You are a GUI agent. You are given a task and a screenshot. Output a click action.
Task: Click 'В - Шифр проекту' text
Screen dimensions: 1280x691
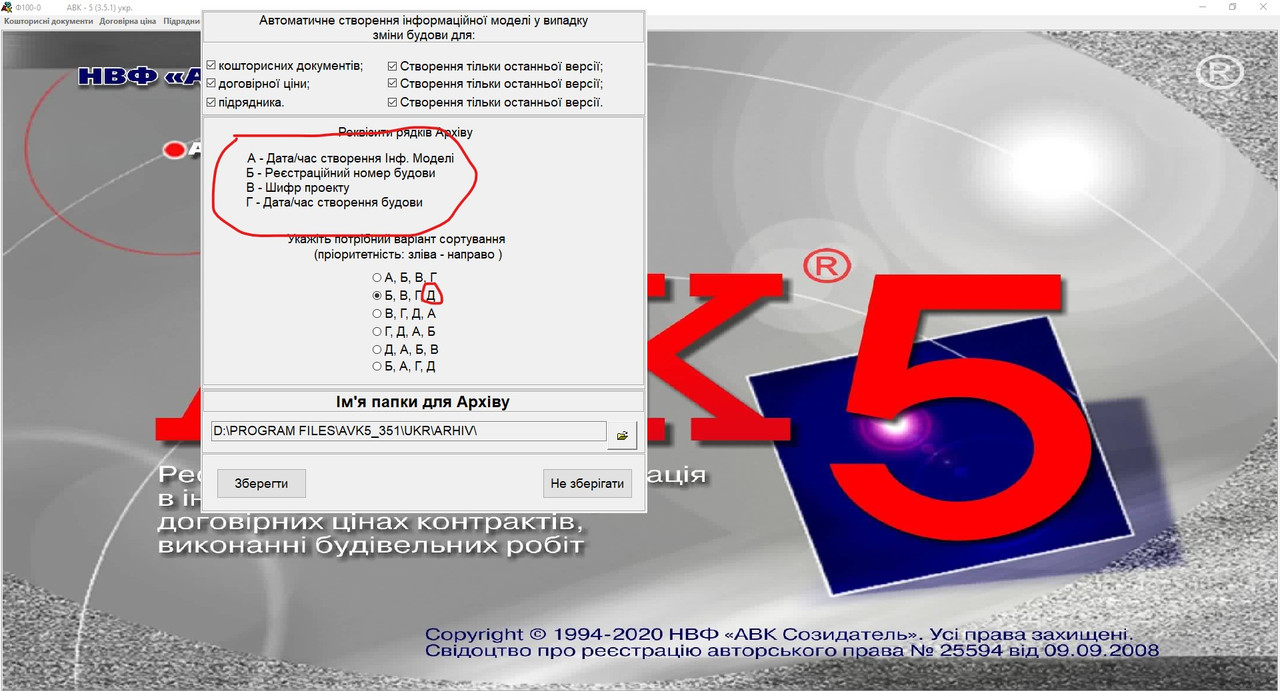click(x=297, y=188)
